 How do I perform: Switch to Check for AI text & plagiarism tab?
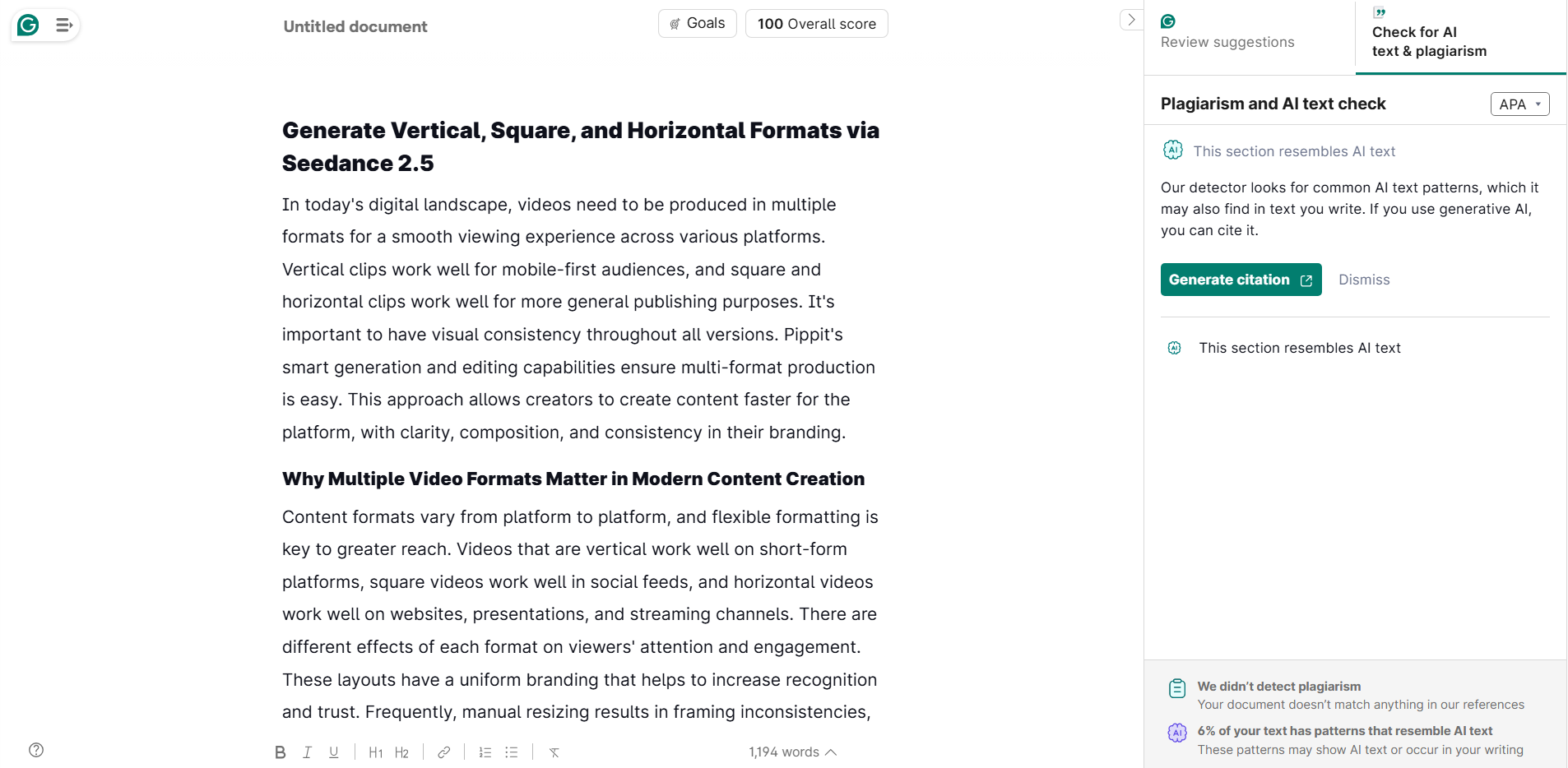pos(1461,37)
